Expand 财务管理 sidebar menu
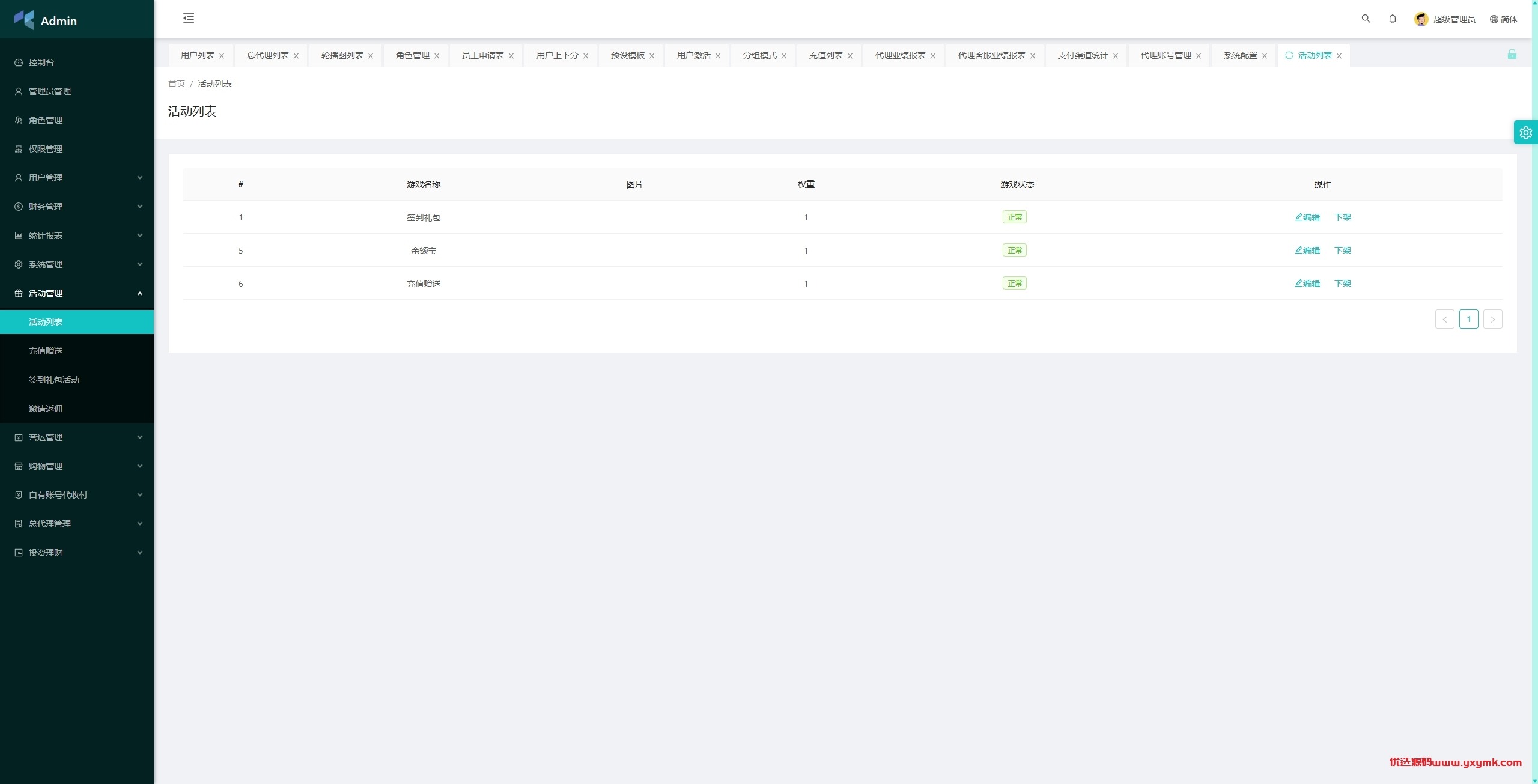 point(77,207)
